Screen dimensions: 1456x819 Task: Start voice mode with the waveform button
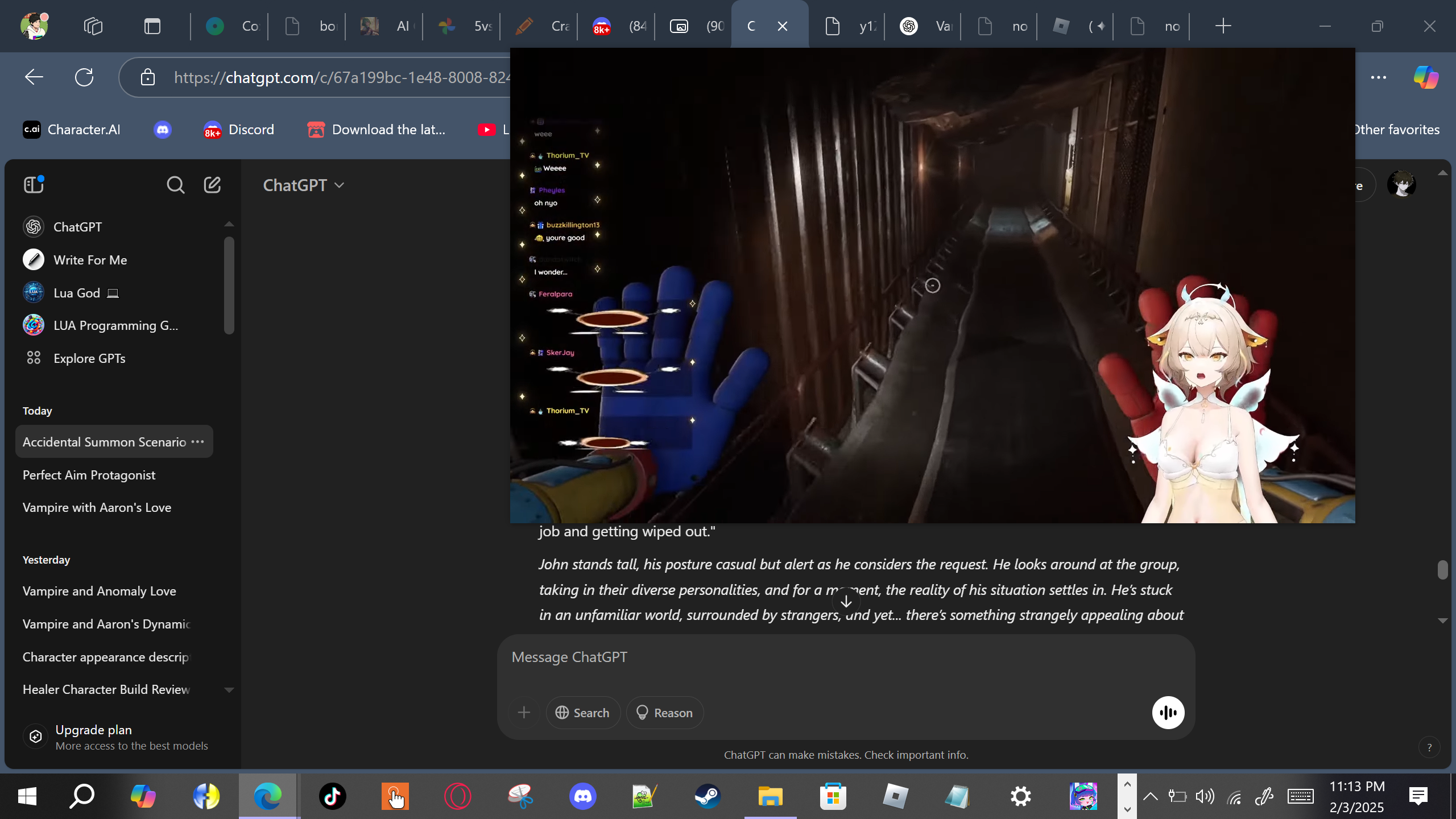click(1168, 713)
